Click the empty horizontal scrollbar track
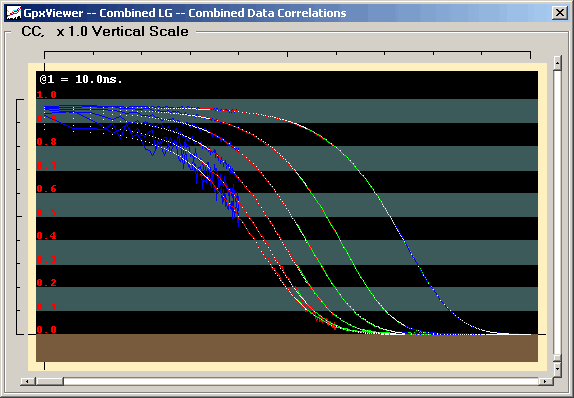Screen dimensions: 574x398 click(x=301, y=381)
